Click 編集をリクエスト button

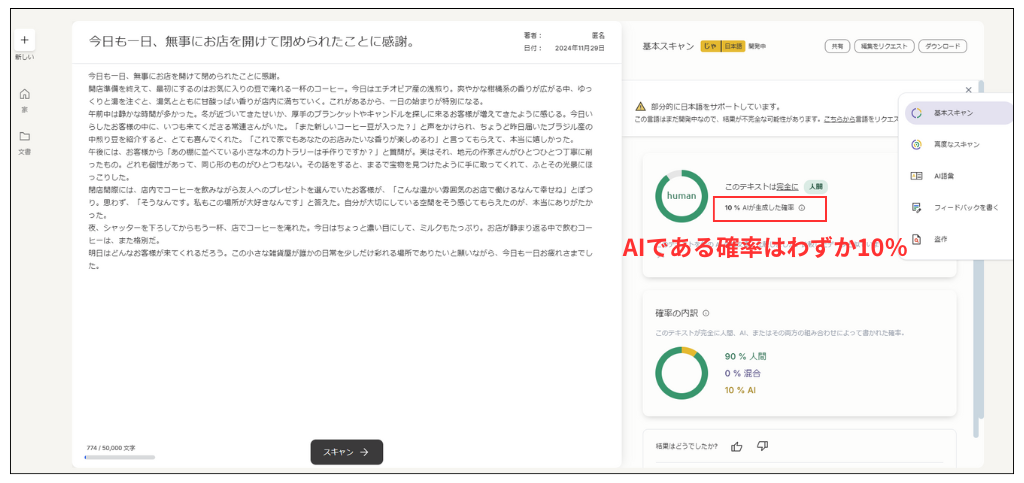pyautogui.click(x=884, y=46)
